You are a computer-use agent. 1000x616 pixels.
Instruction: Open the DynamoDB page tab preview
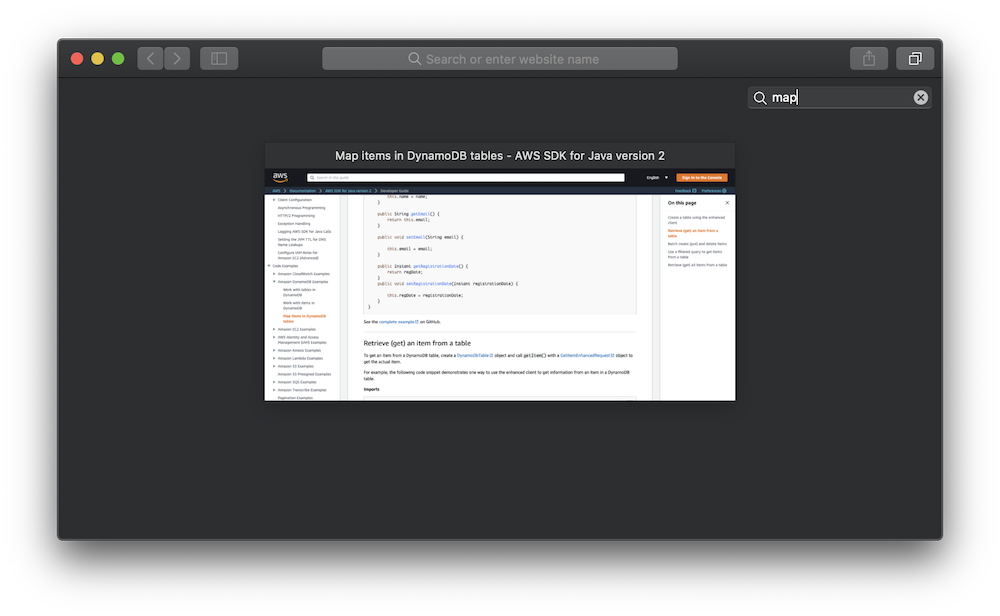point(500,284)
